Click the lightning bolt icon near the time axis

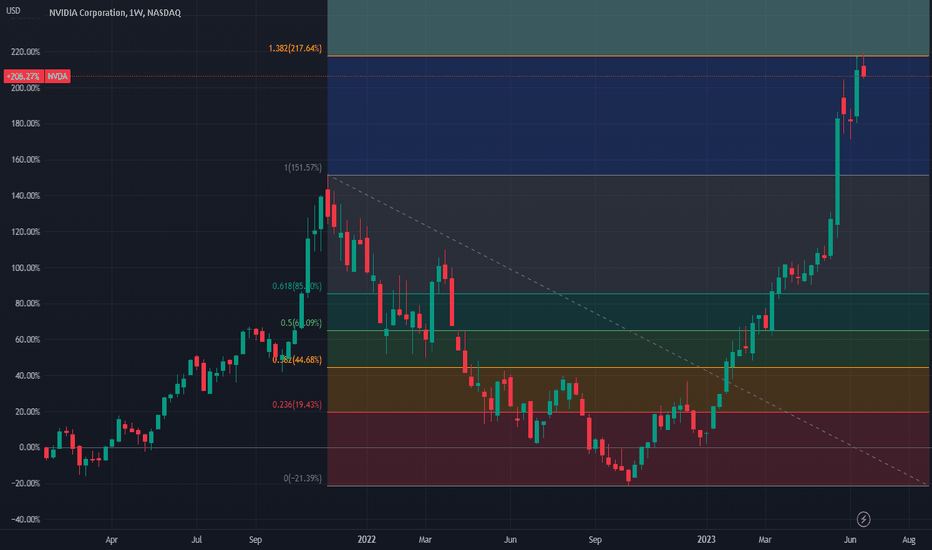click(x=863, y=519)
